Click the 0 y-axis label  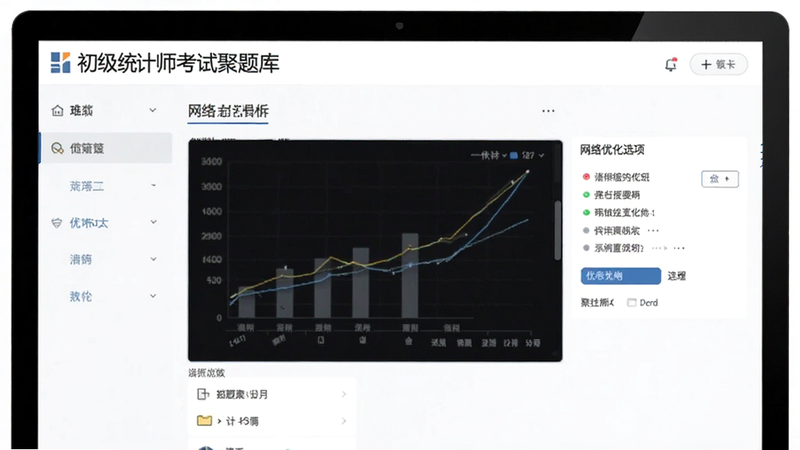pos(219,318)
